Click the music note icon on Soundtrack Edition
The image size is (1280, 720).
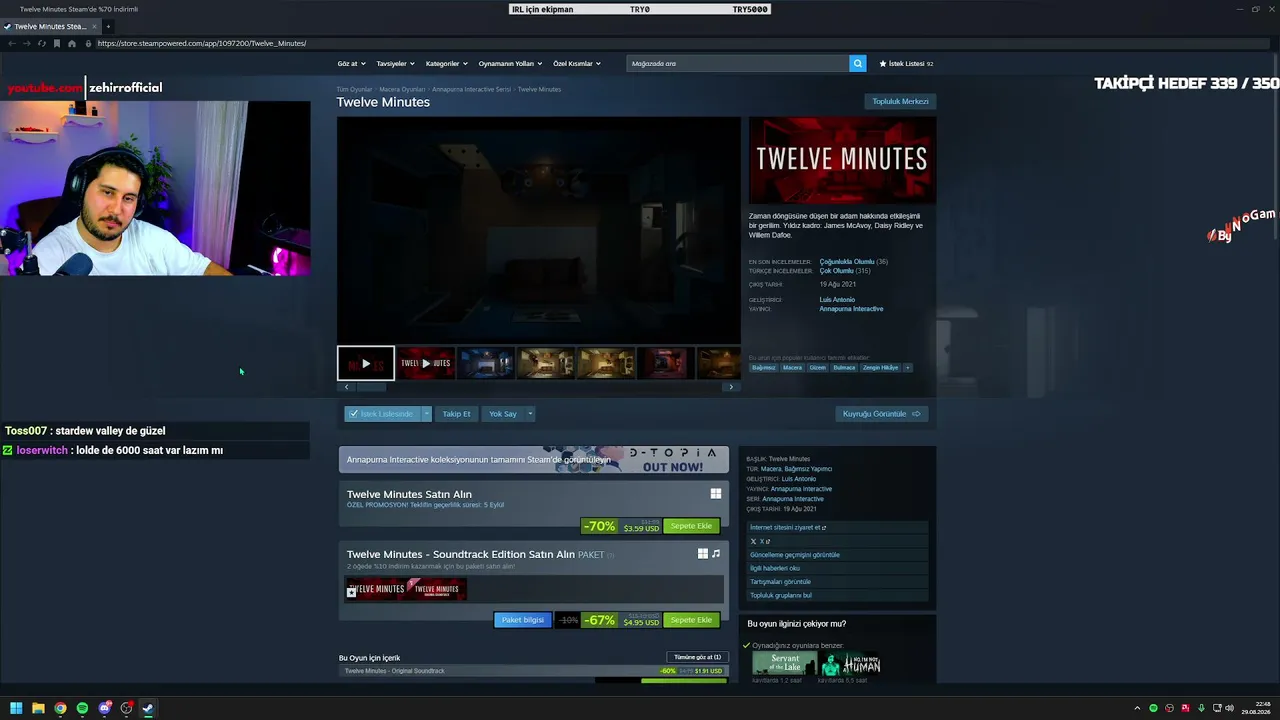pyautogui.click(x=716, y=553)
